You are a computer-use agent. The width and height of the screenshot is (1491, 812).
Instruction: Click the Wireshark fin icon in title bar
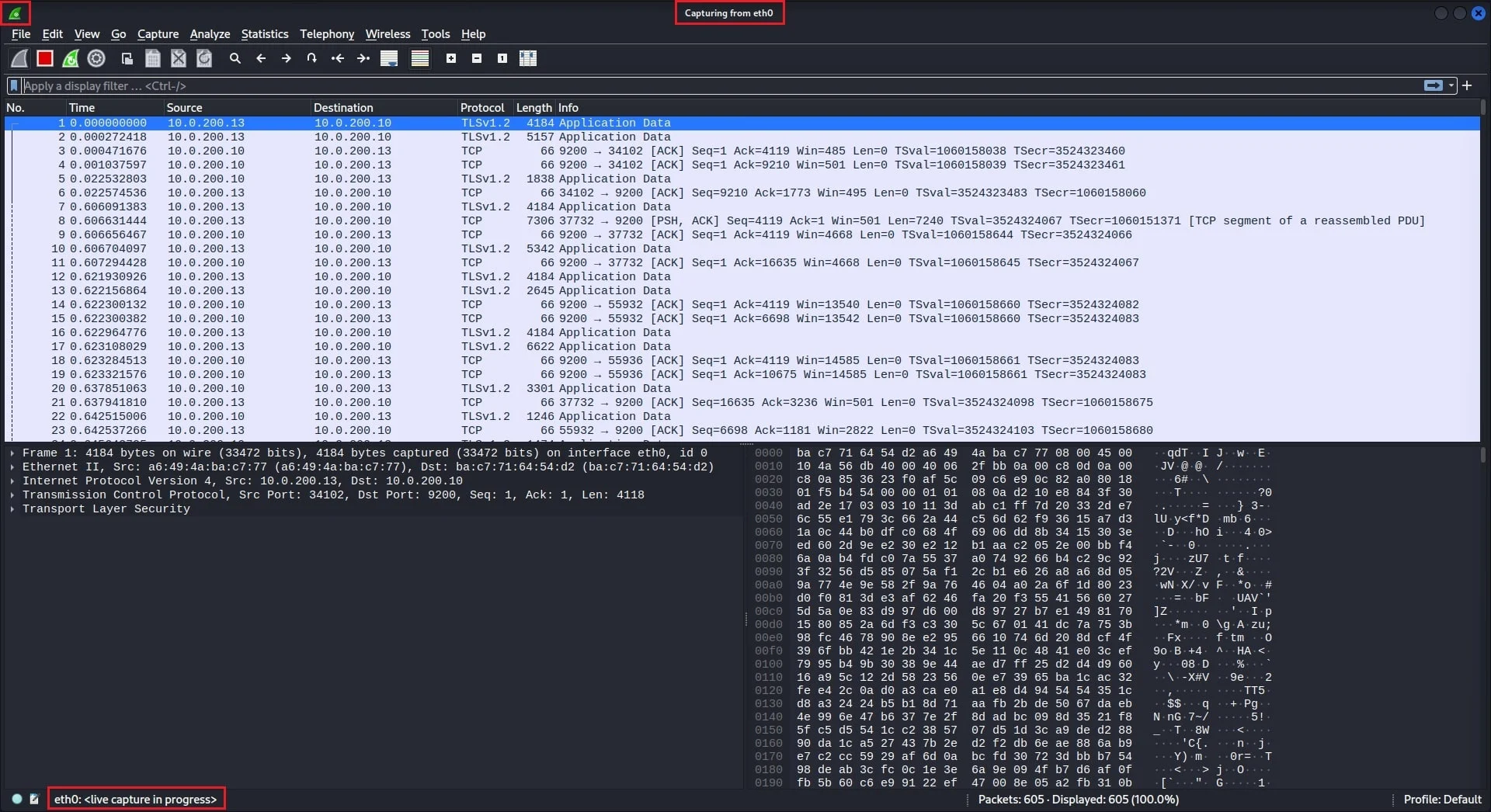pyautogui.click(x=15, y=12)
